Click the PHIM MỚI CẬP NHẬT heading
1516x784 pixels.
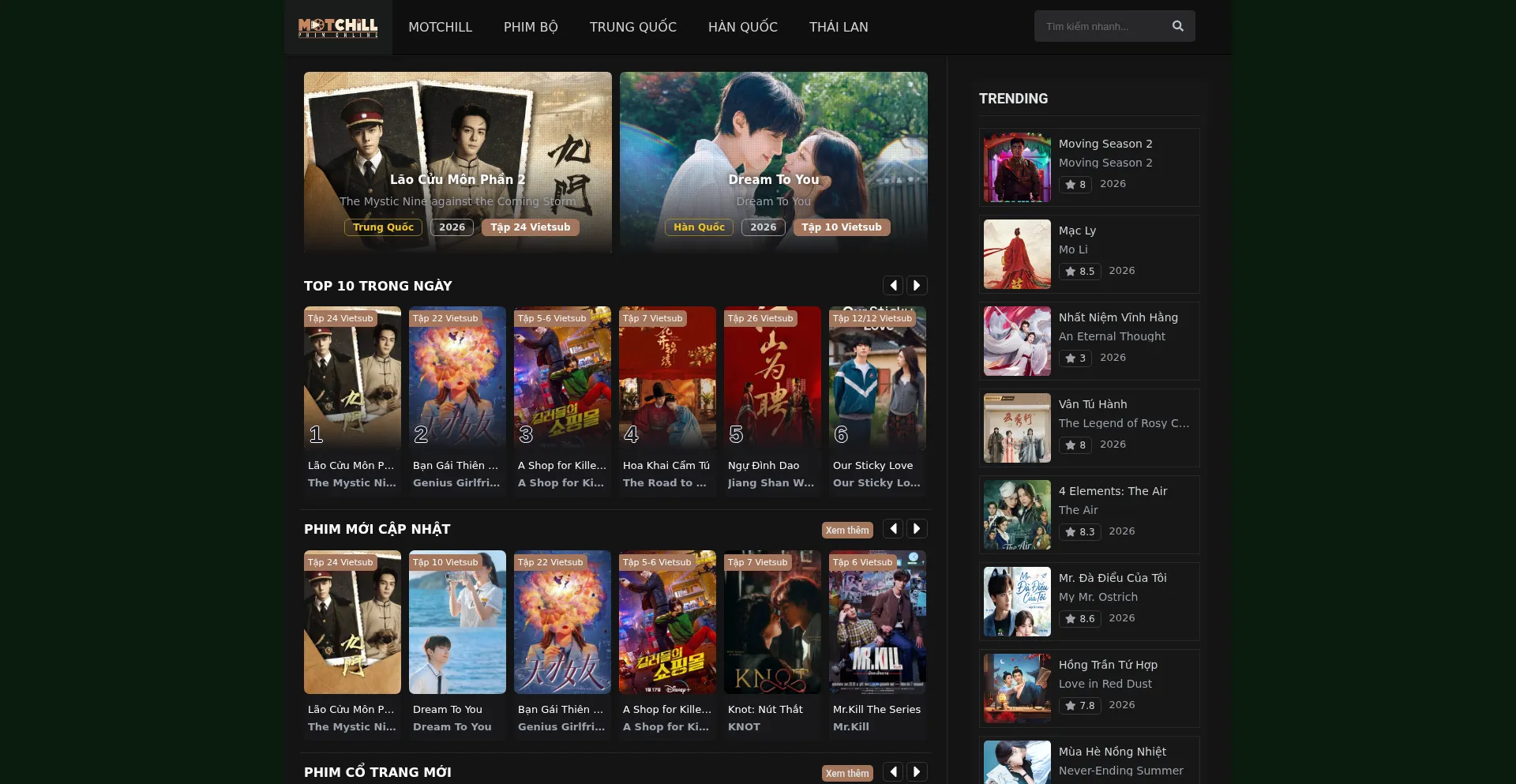click(x=377, y=529)
